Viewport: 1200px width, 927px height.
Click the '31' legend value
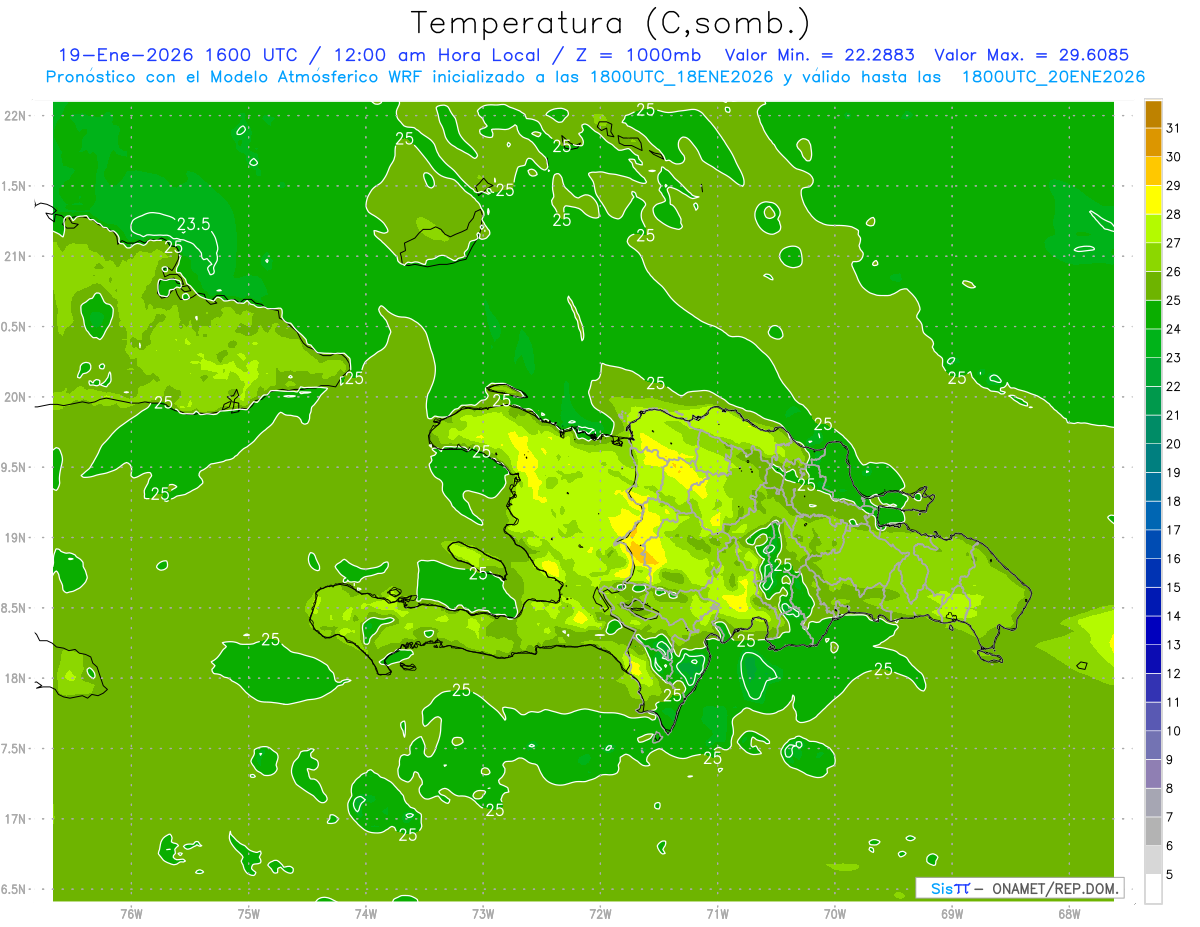1174,128
